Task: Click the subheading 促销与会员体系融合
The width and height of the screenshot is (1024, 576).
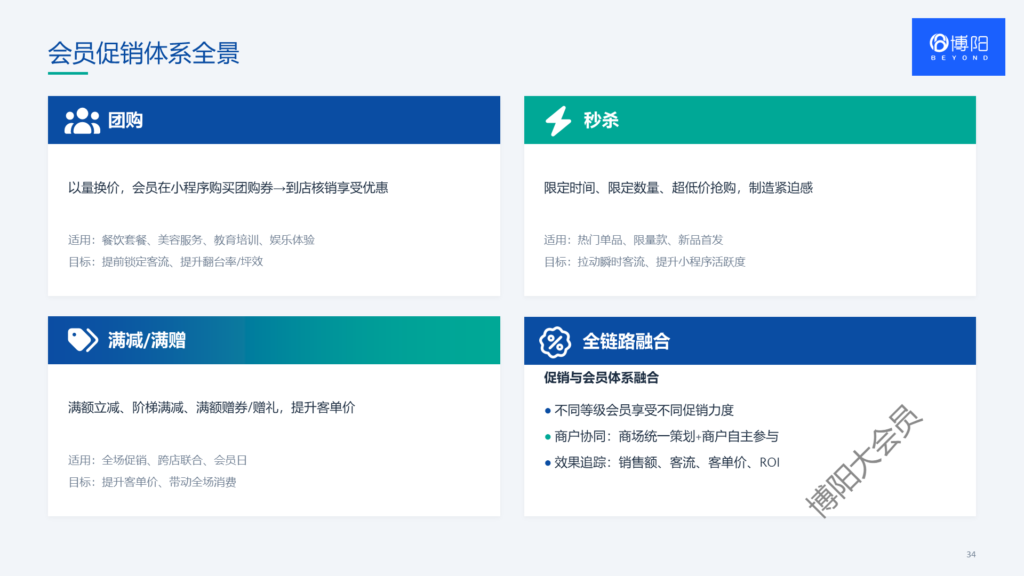Action: coord(601,377)
